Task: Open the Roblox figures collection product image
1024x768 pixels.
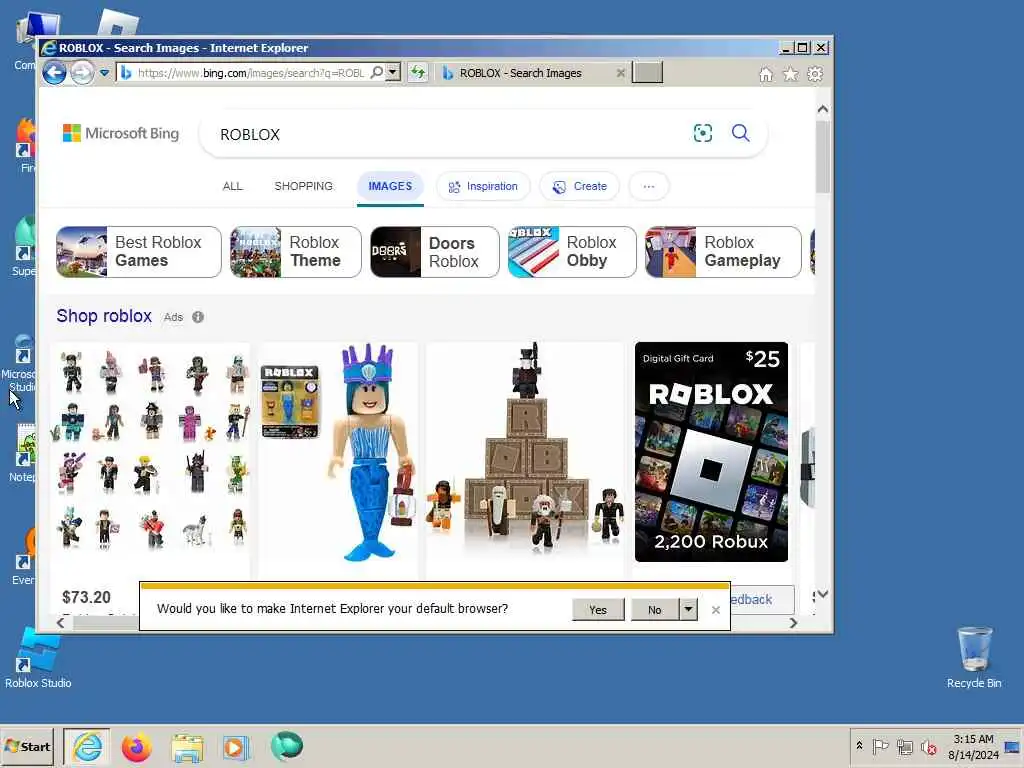Action: pyautogui.click(x=151, y=451)
